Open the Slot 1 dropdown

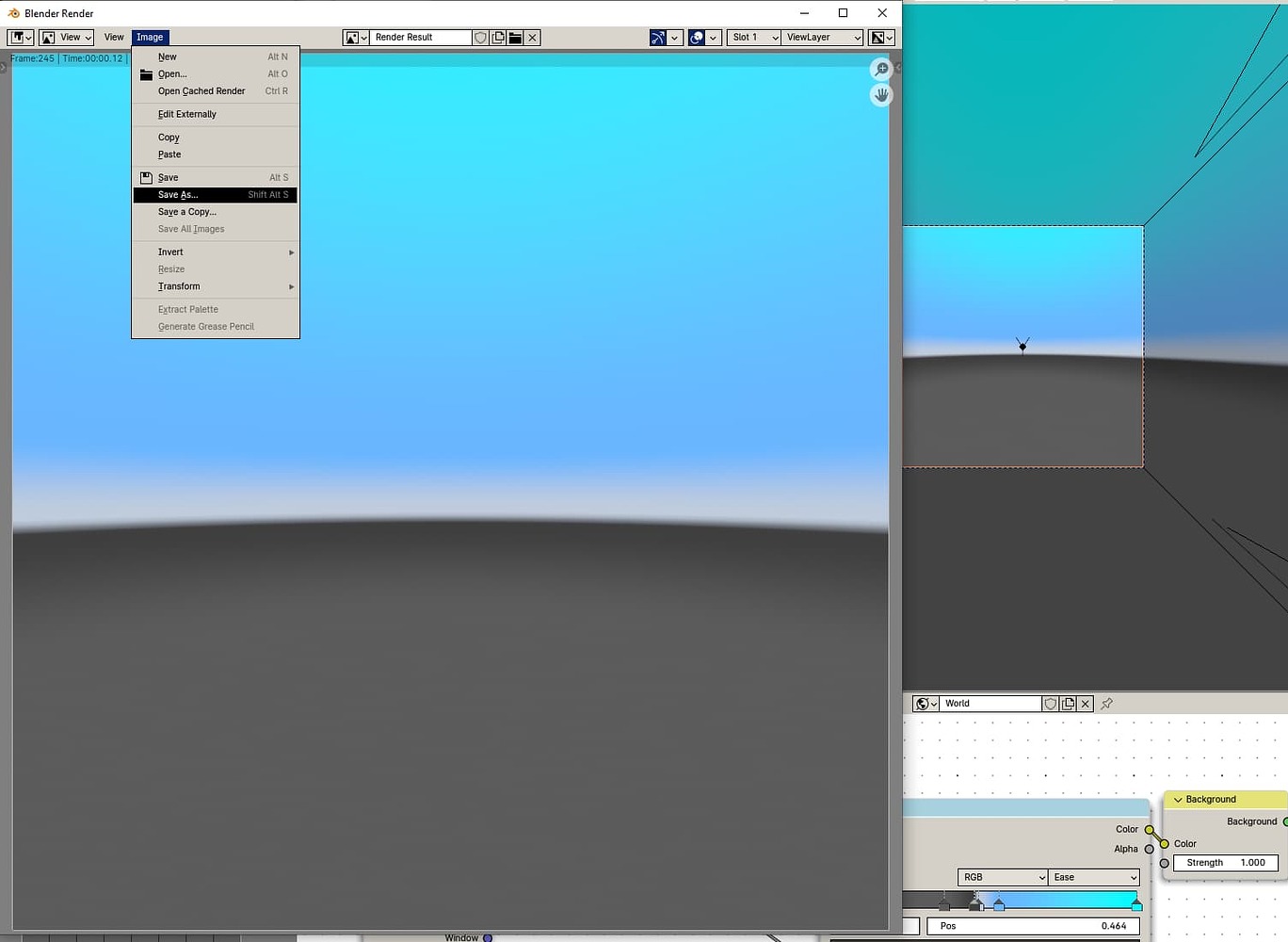point(751,37)
